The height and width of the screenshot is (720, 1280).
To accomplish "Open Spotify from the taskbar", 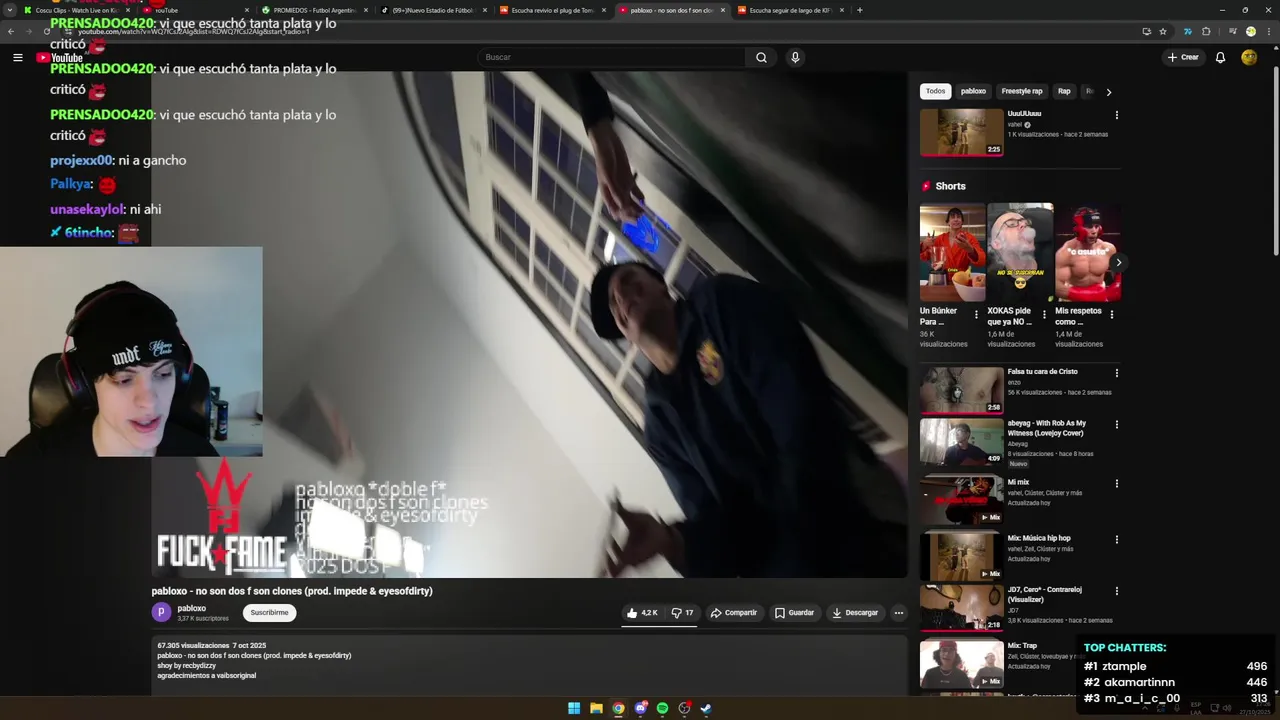I will pos(662,708).
